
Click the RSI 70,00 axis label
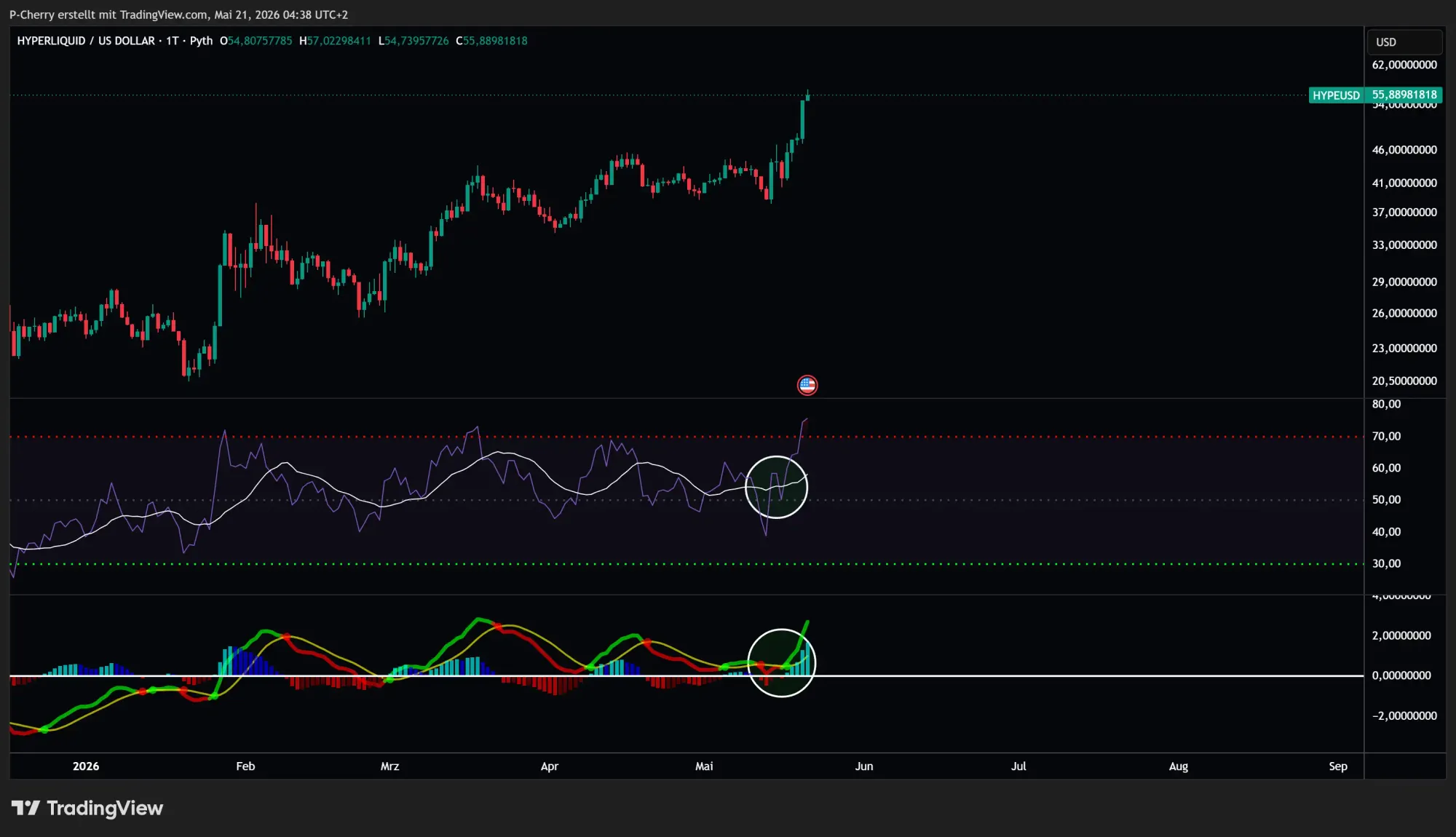point(1386,436)
